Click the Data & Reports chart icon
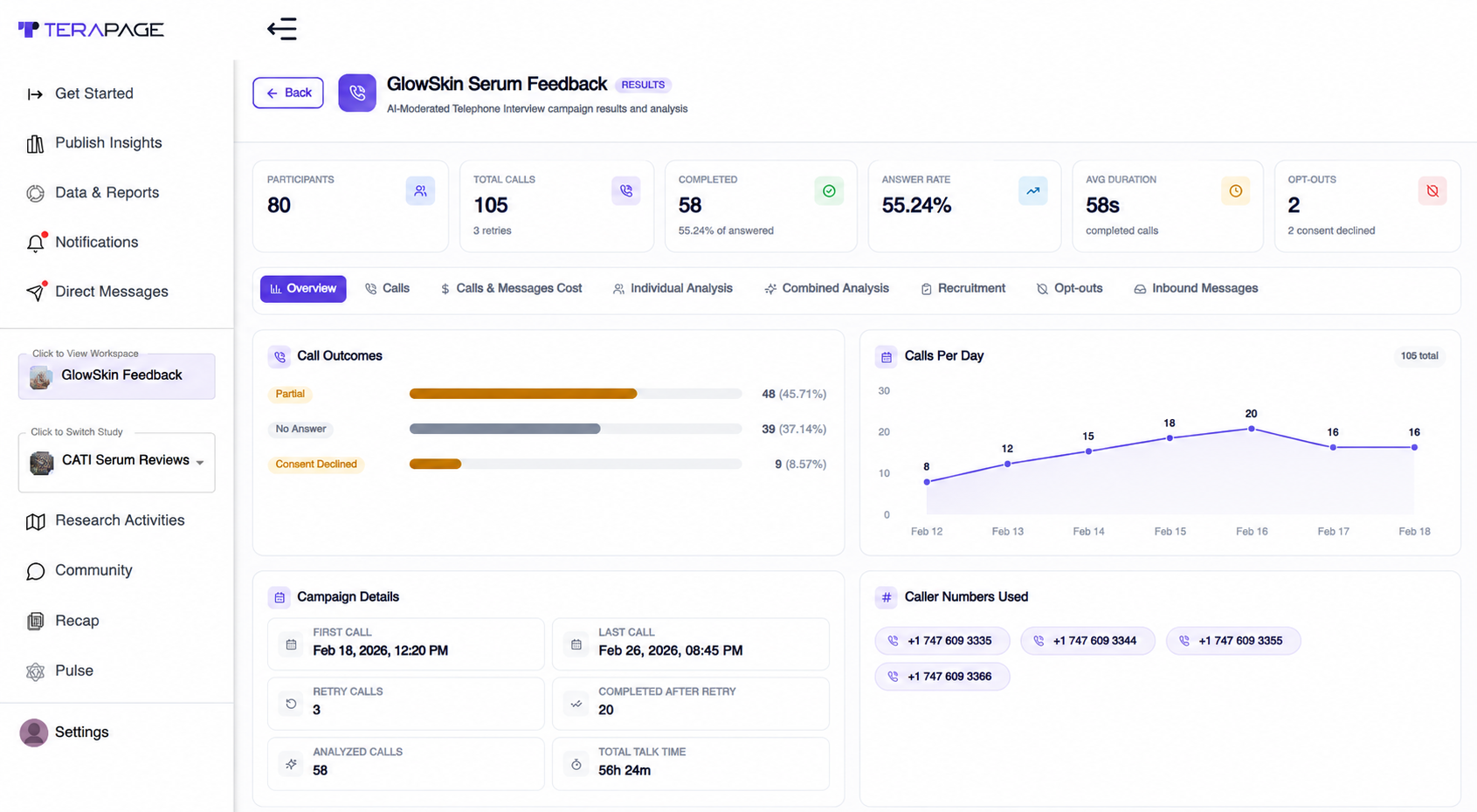The height and width of the screenshot is (812, 1477). (x=35, y=193)
